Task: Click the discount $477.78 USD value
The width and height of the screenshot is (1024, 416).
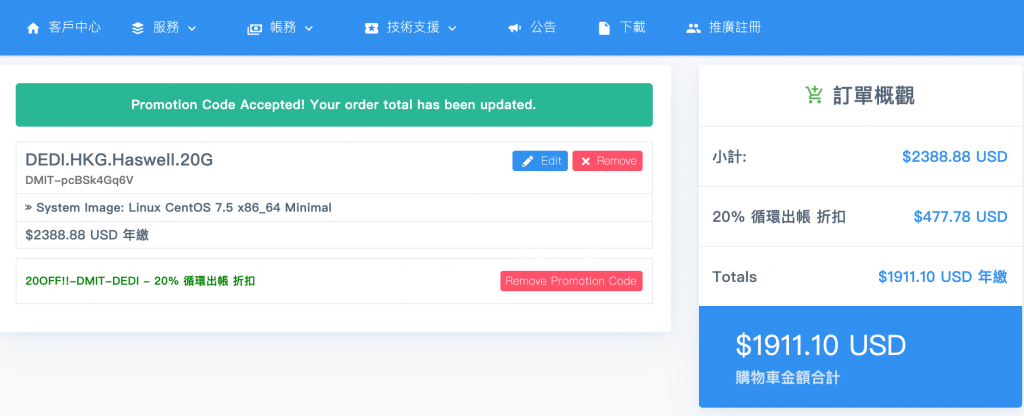Action: click(x=960, y=217)
